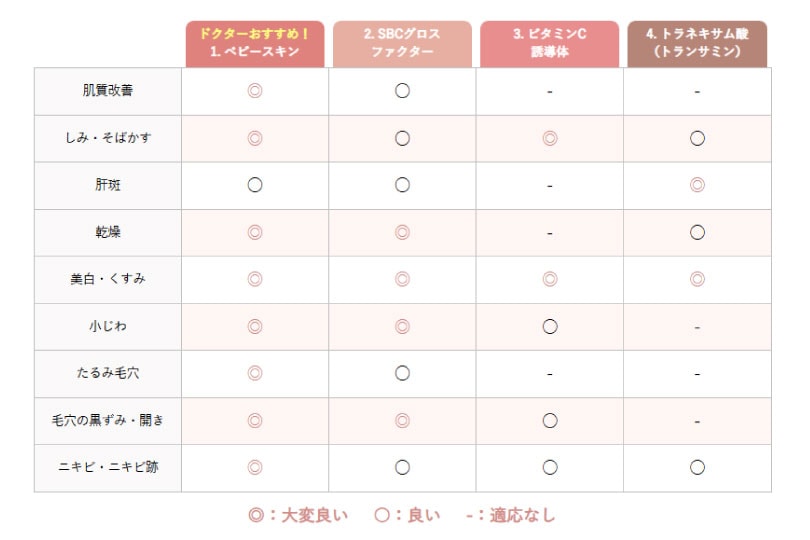Click the double circle for 乾燥 under SBCグロスファクター
Image resolution: width=810 pixels, height=540 pixels.
tap(402, 233)
